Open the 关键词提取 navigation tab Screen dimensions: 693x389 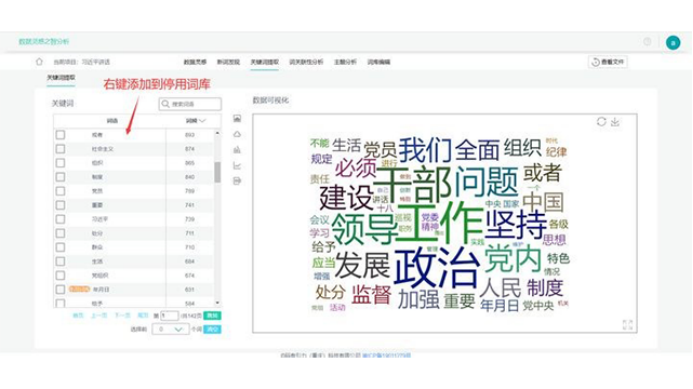[264, 62]
